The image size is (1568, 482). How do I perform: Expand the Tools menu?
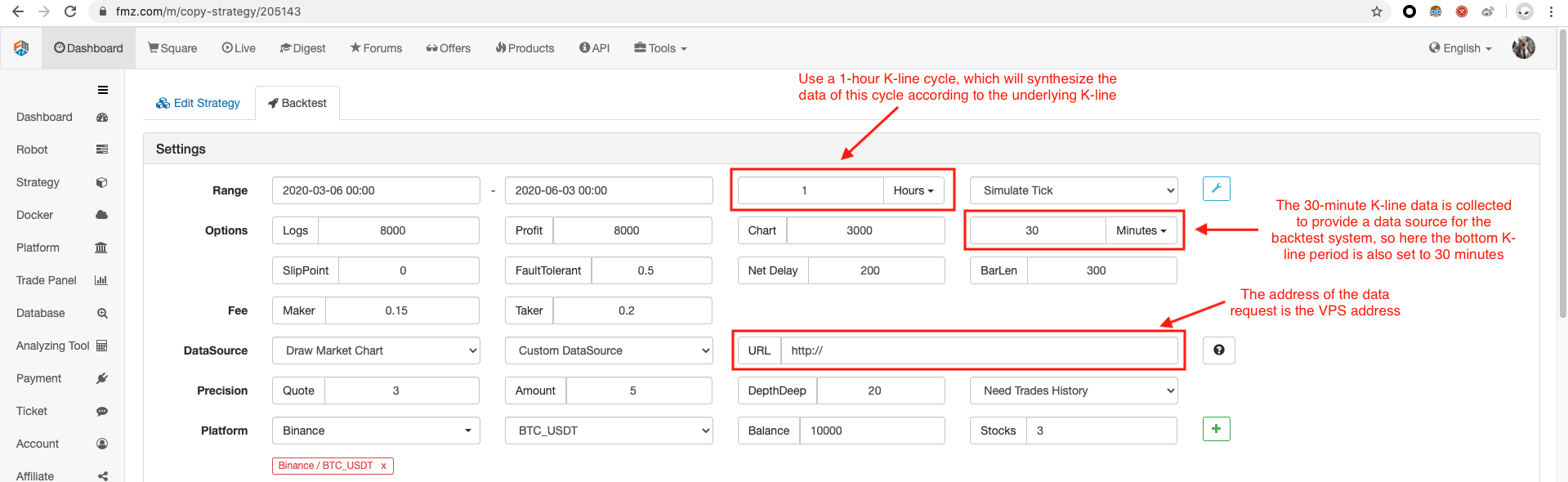pos(660,48)
